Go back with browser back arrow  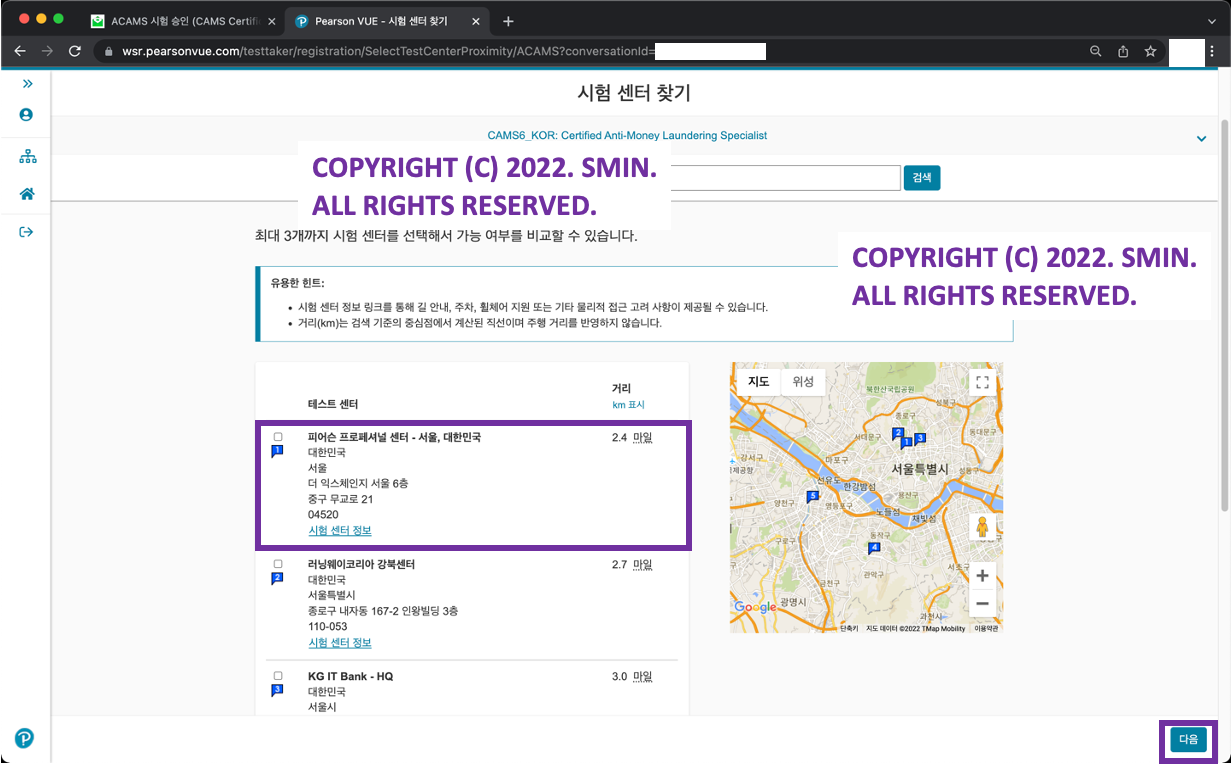pyautogui.click(x=20, y=51)
